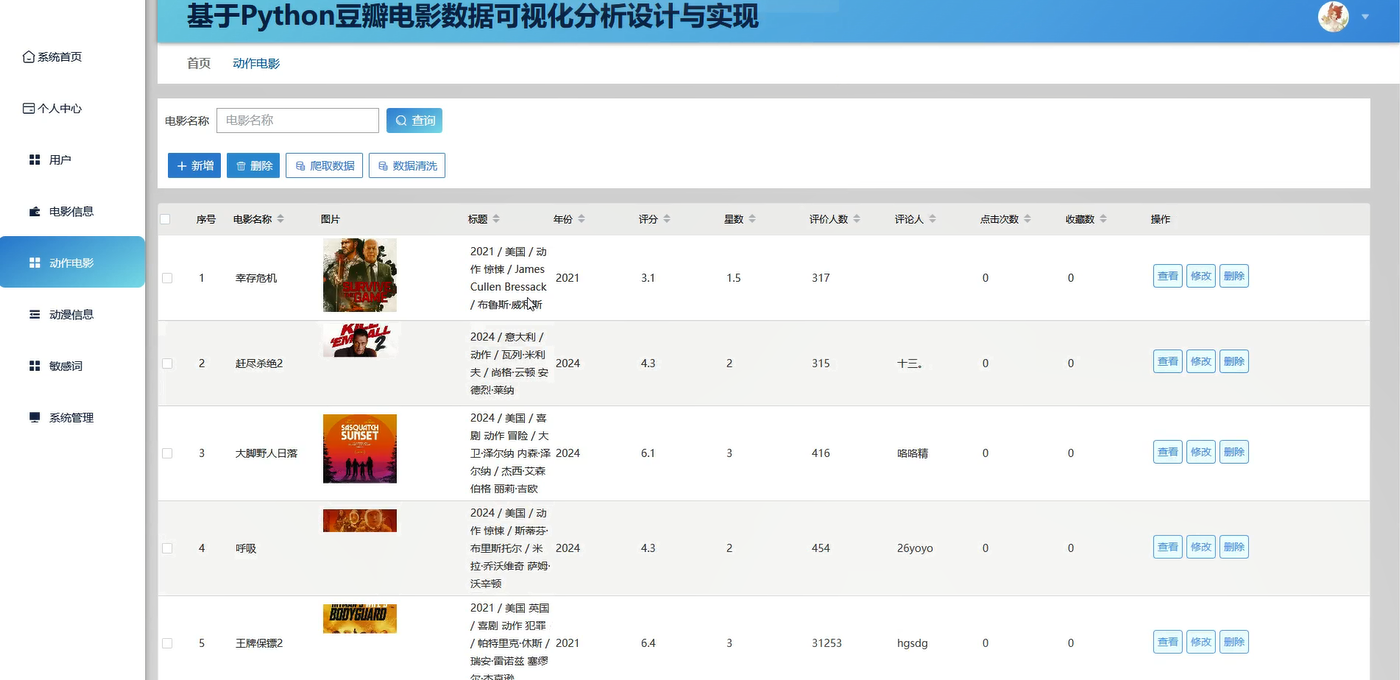Click 修改 for 赶尽杀绝2 row
1400x680 pixels.
tap(1201, 361)
